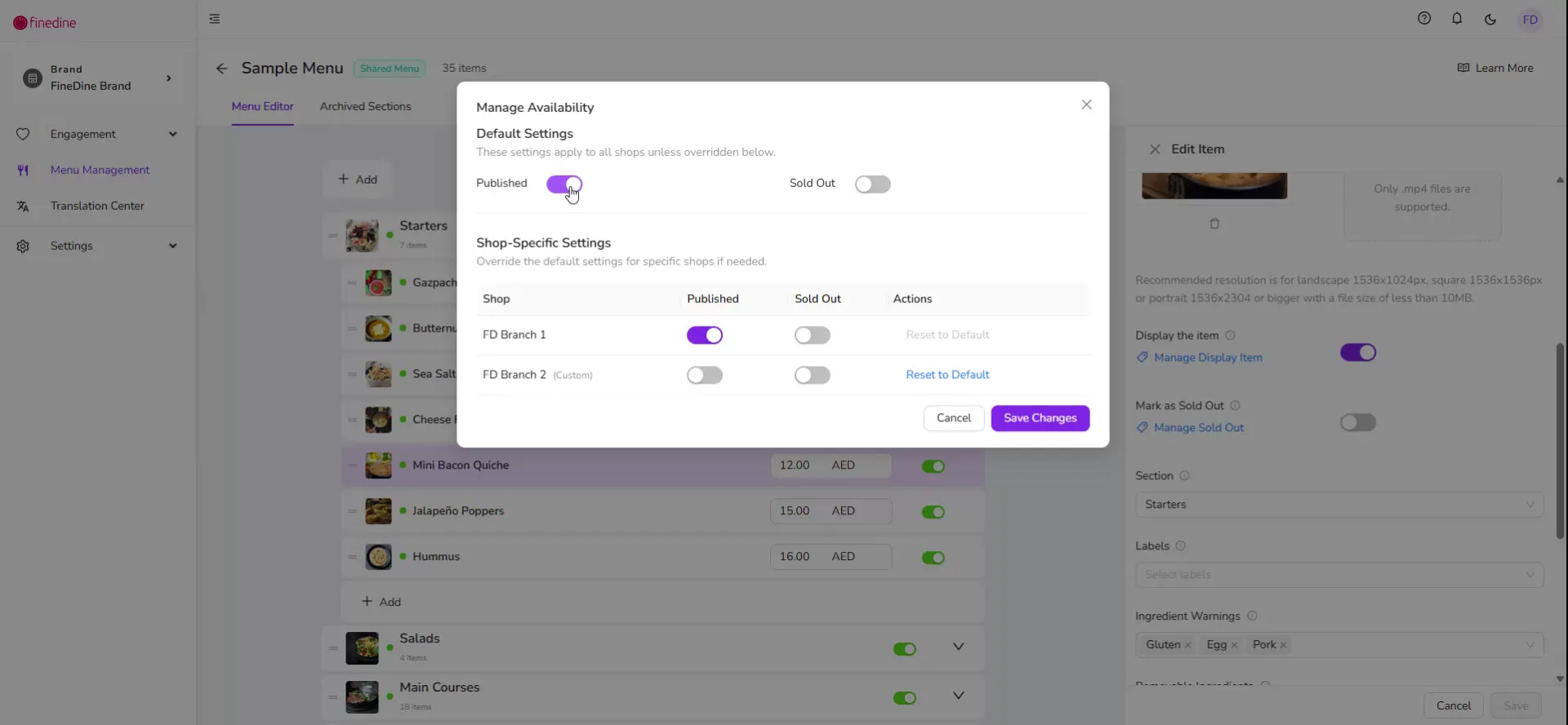This screenshot has height=725, width=1568.
Task: Open the help question-mark icon
Action: click(x=1424, y=18)
